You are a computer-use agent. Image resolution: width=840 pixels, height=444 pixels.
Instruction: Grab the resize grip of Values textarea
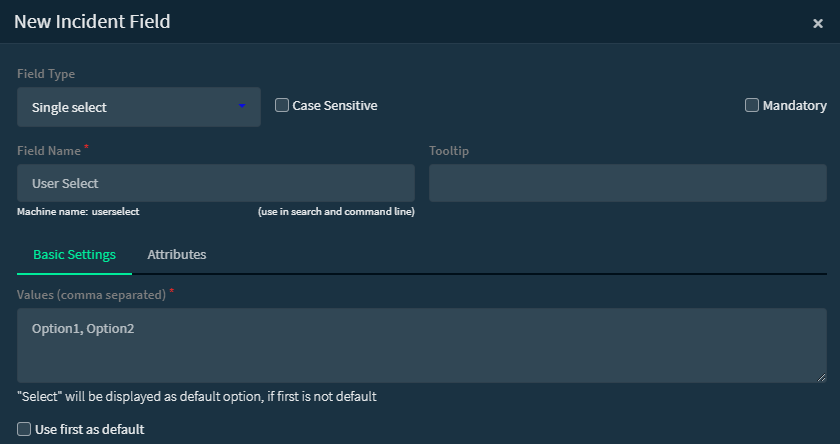[x=822, y=377]
